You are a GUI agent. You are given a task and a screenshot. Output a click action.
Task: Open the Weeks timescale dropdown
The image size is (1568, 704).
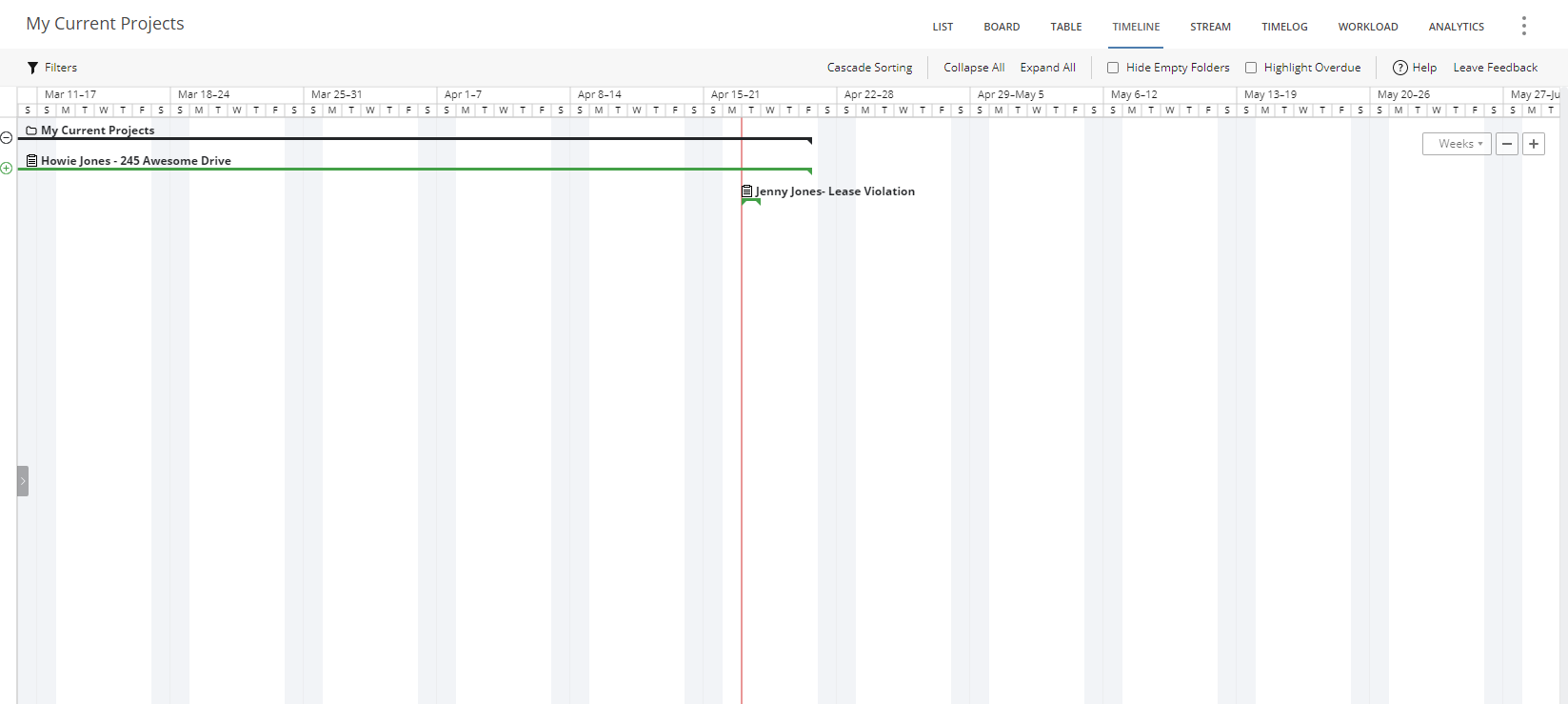click(1457, 144)
